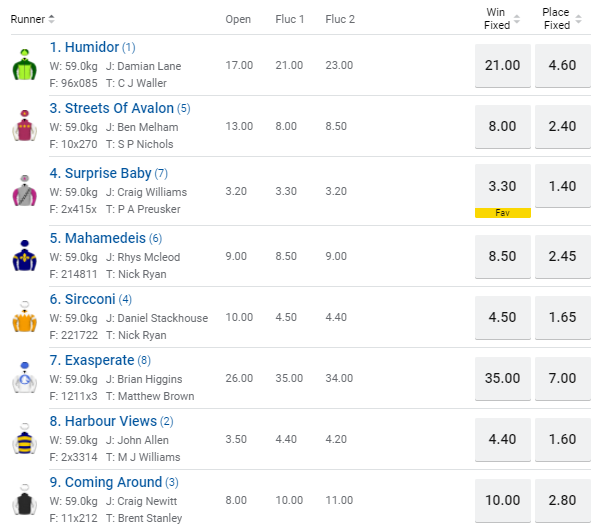The width and height of the screenshot is (602, 529).
Task: Click Sircconi's orange jockey silks icon
Action: [25, 316]
